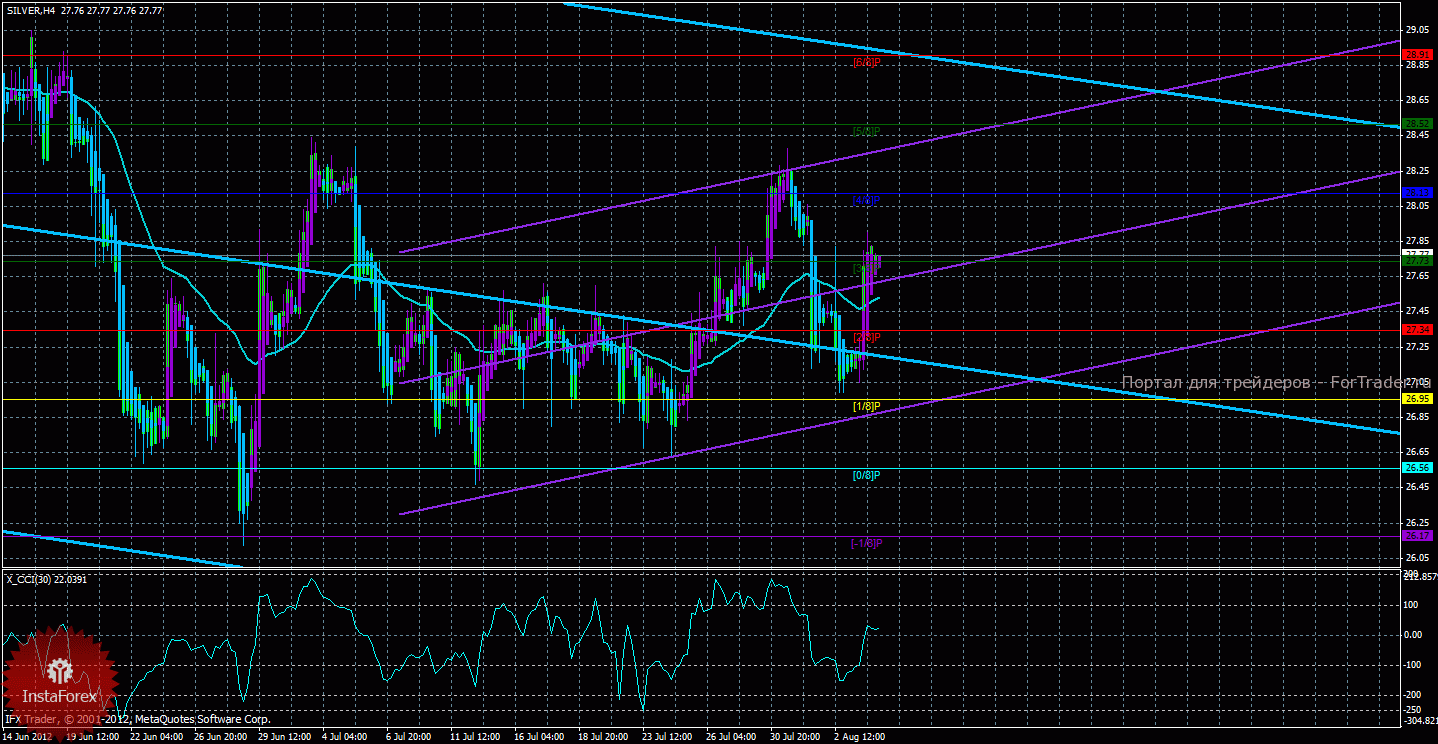Click the [-1/8]P purple level label

tap(866, 543)
